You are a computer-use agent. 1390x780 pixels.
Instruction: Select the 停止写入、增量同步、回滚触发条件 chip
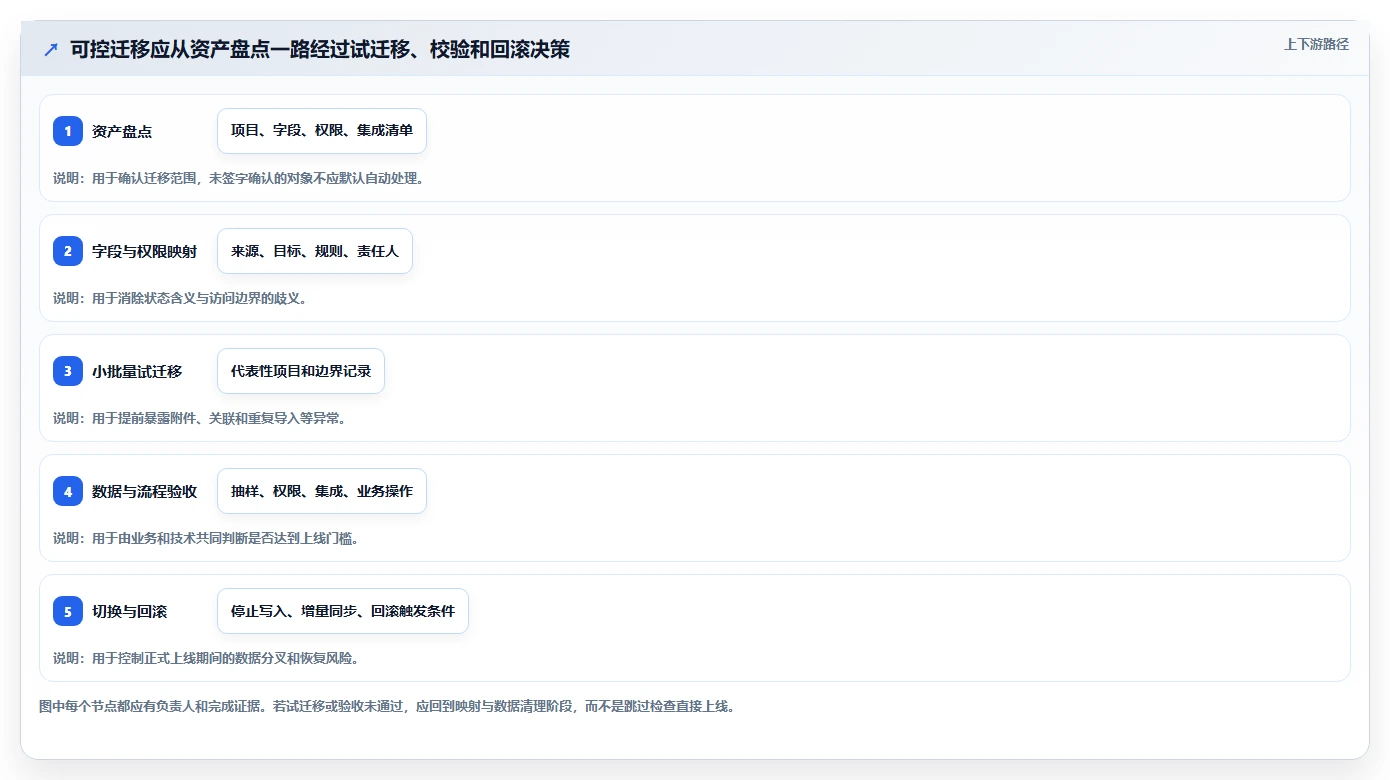point(343,611)
